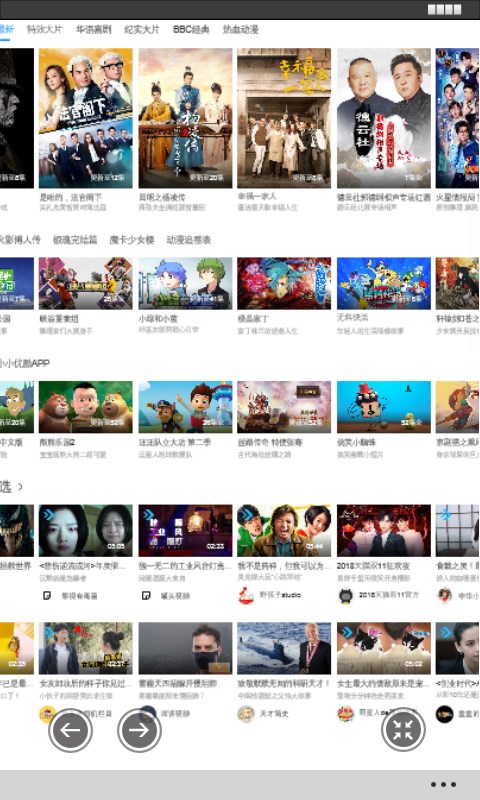Switch to the BBC经典 tab
Image resolution: width=480 pixels, height=800 pixels.
tap(191, 30)
